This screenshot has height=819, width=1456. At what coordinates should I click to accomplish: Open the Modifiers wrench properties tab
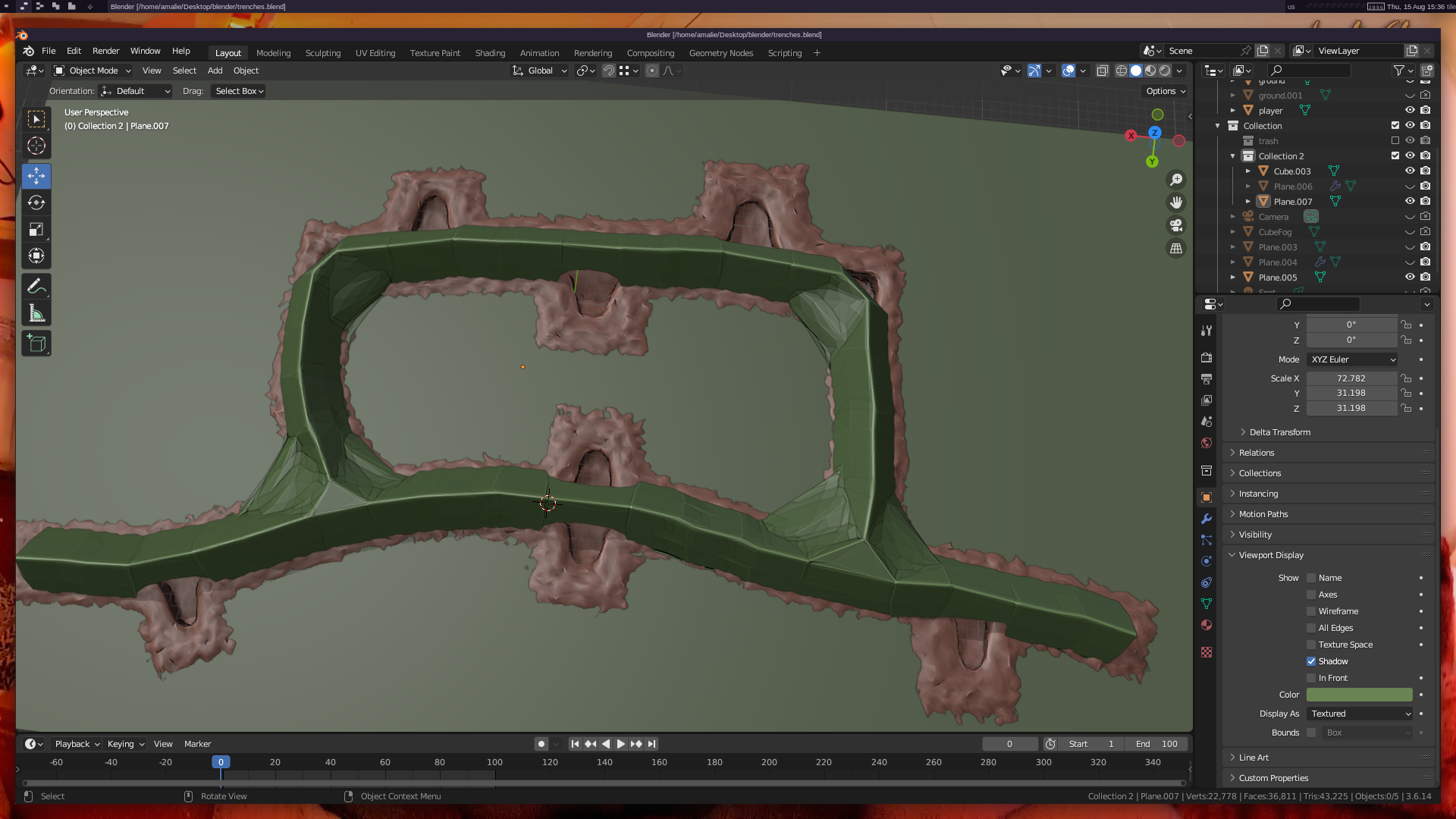tap(1207, 519)
